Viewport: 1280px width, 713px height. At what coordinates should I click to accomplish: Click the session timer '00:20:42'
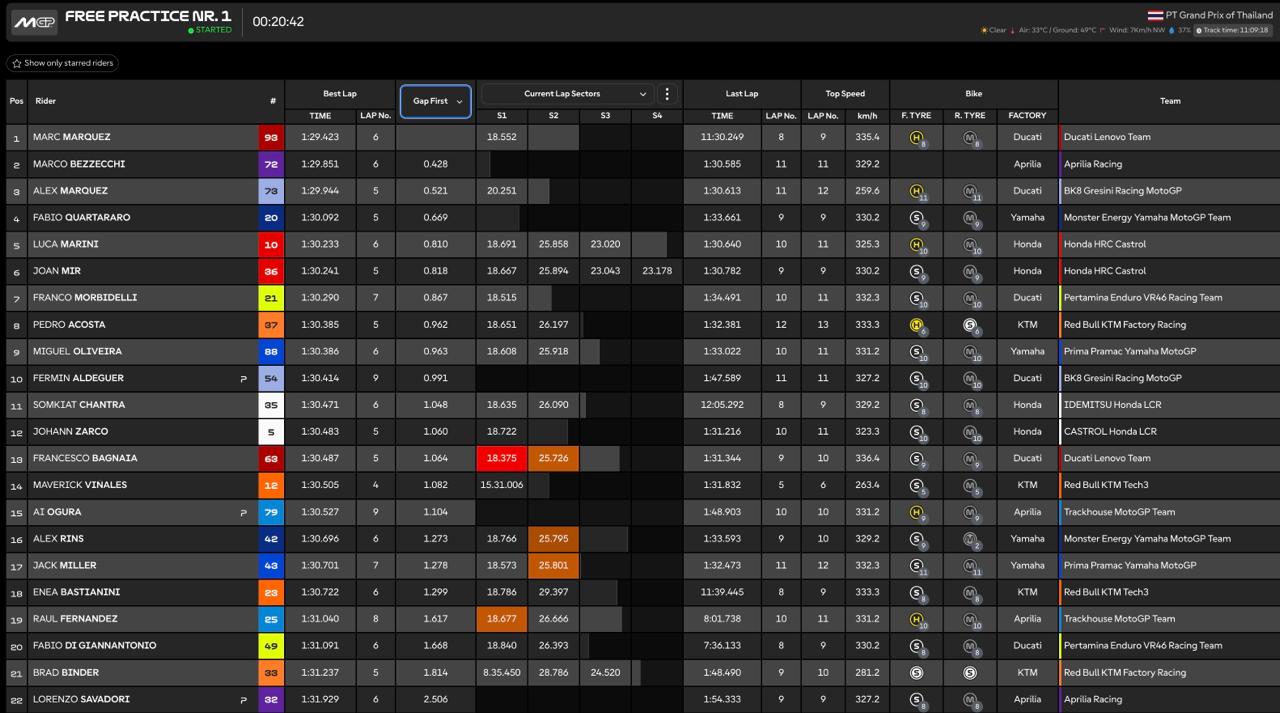click(278, 21)
